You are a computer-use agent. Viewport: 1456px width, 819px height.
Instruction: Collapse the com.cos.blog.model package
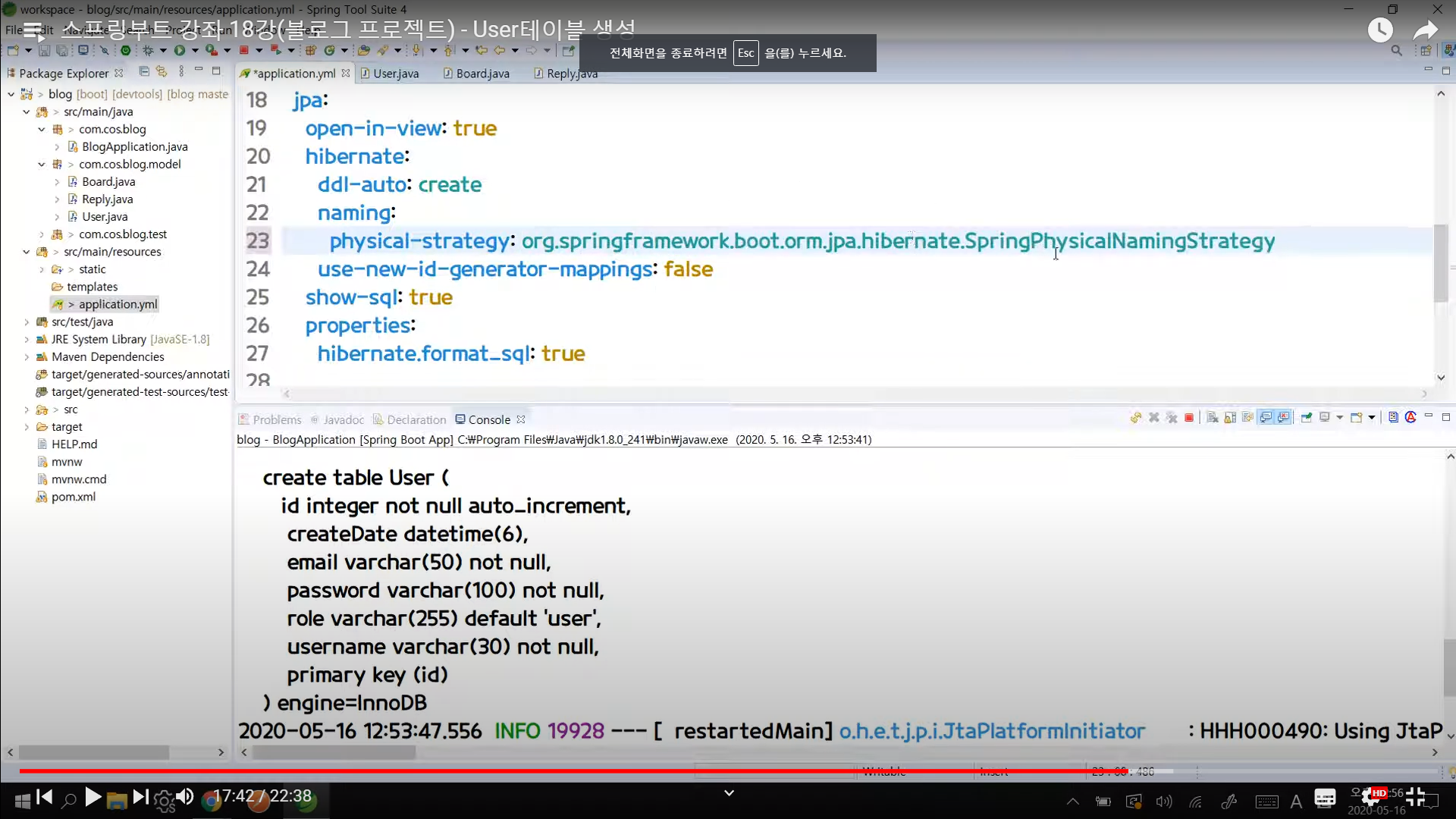42,164
